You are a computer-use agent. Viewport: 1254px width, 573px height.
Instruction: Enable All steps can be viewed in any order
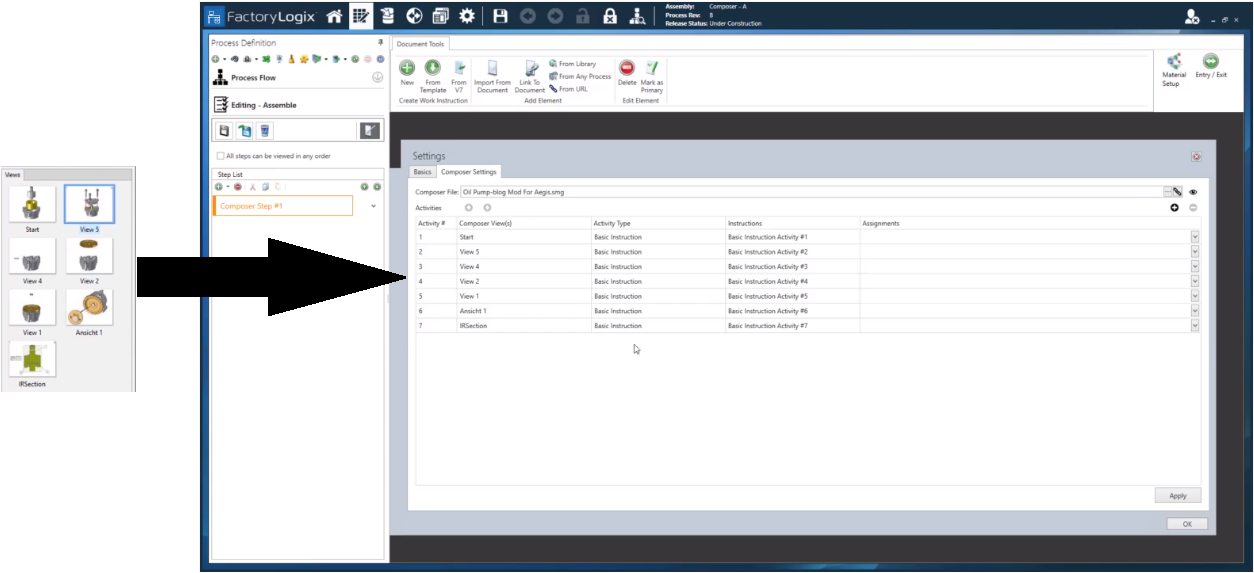[220, 156]
